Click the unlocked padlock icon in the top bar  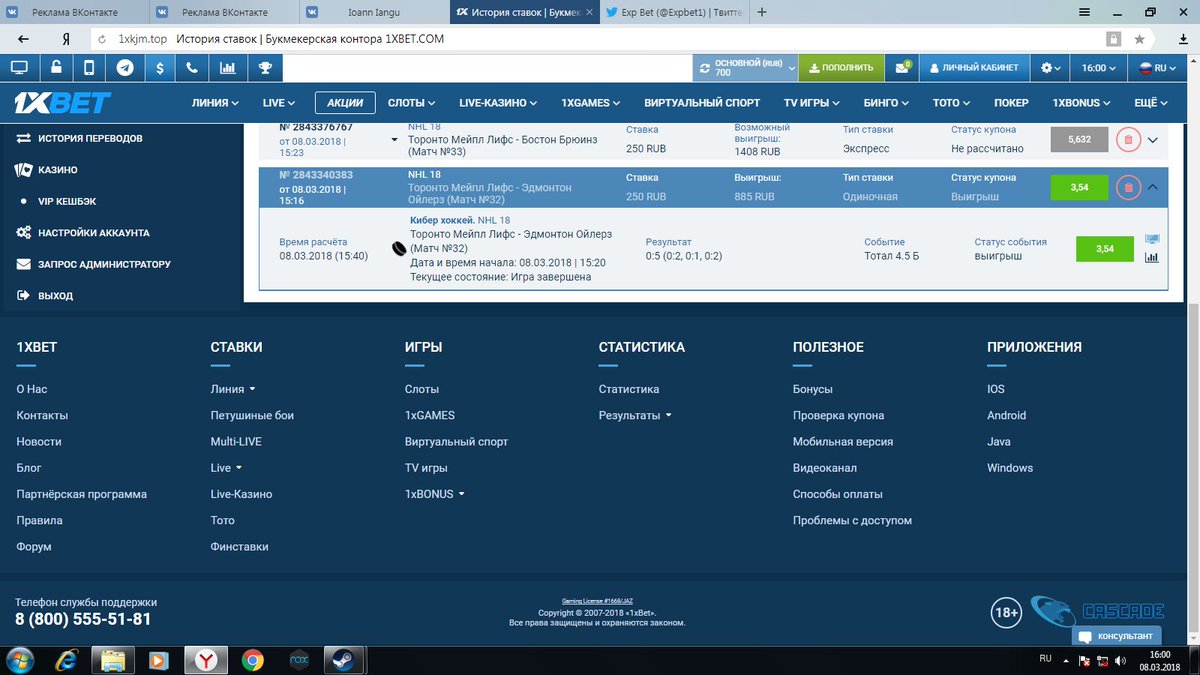[x=55, y=68]
